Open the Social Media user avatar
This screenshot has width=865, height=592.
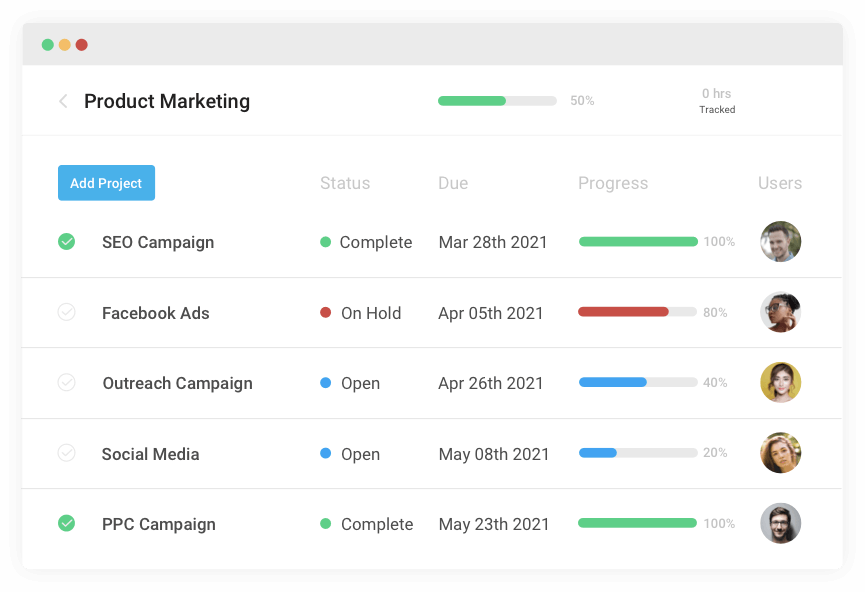pos(780,453)
